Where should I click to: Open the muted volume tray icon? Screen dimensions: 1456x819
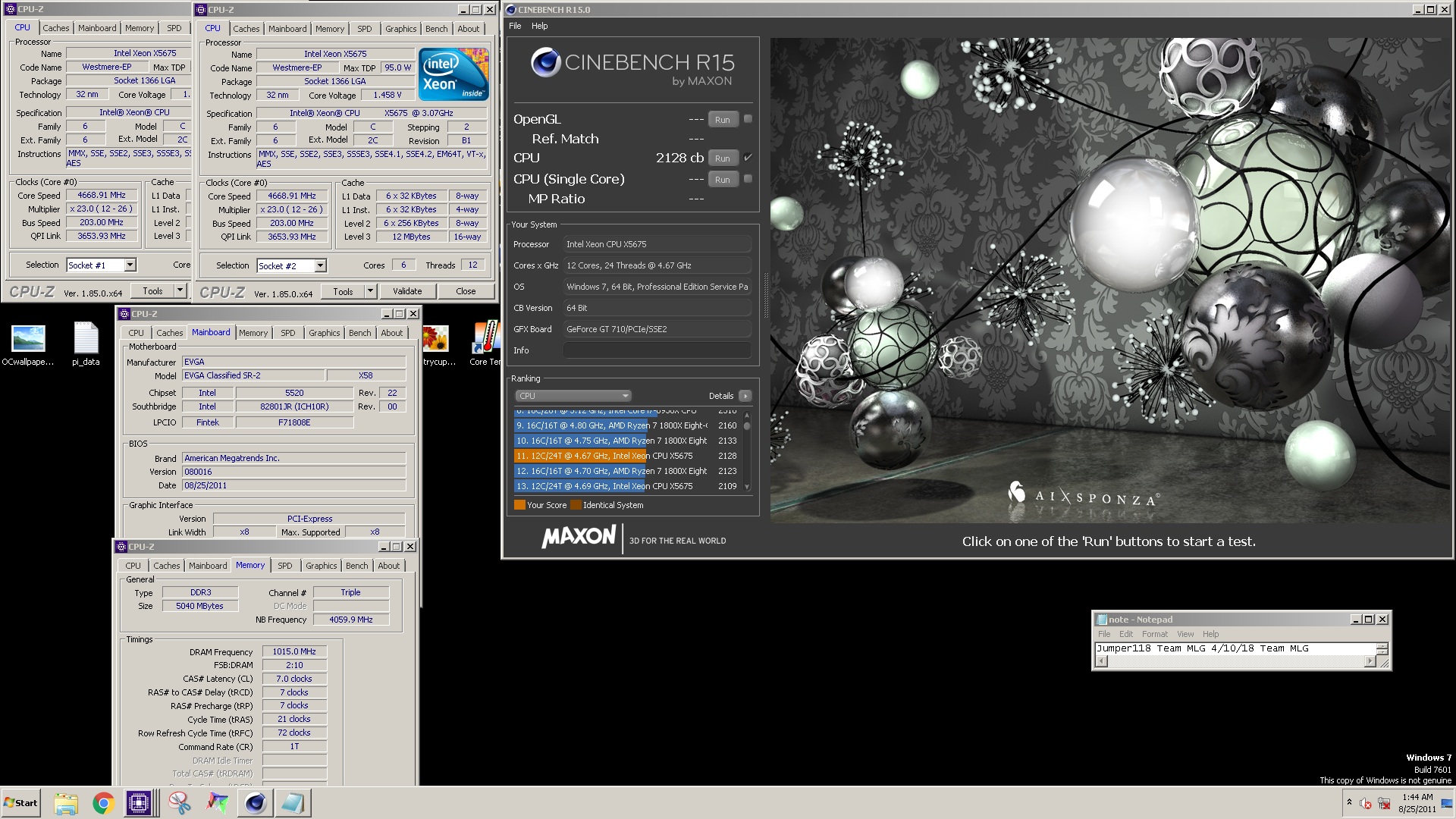click(x=1366, y=803)
